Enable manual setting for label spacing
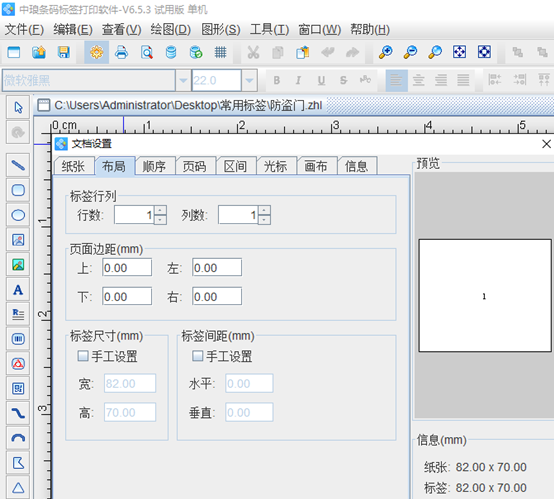This screenshot has width=554, height=499. click(197, 356)
